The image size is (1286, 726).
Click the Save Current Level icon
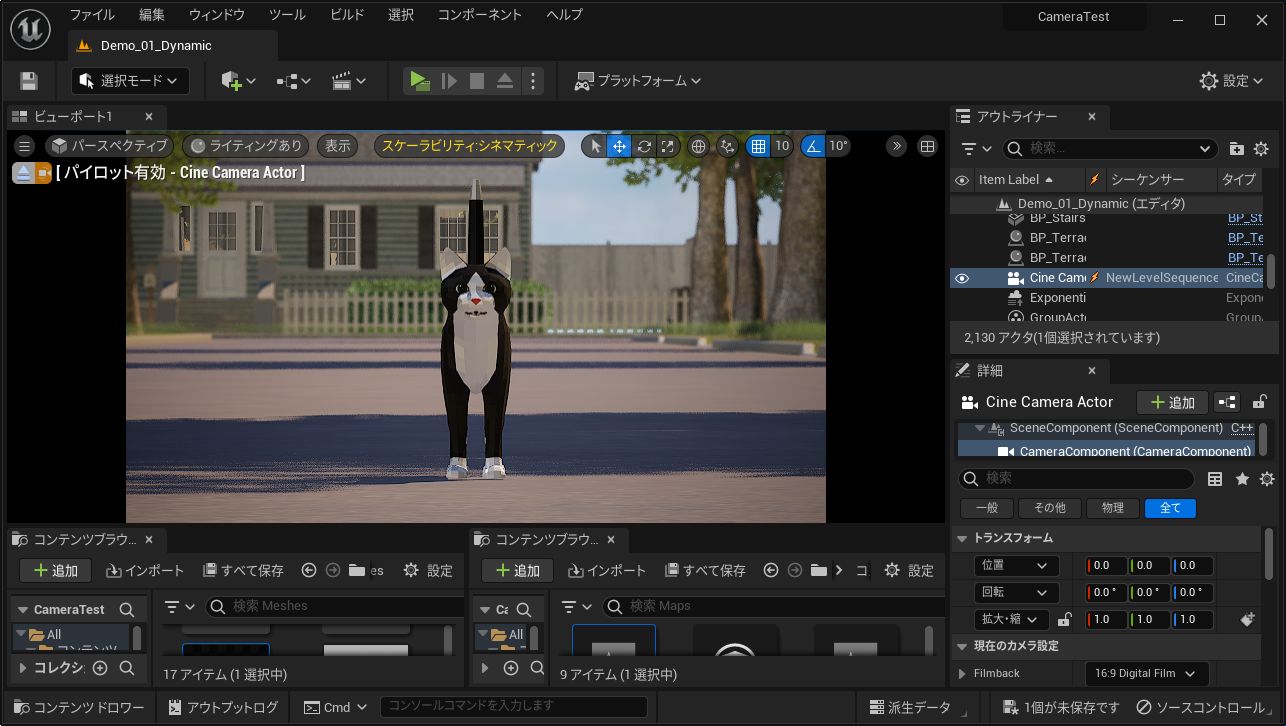[x=28, y=80]
